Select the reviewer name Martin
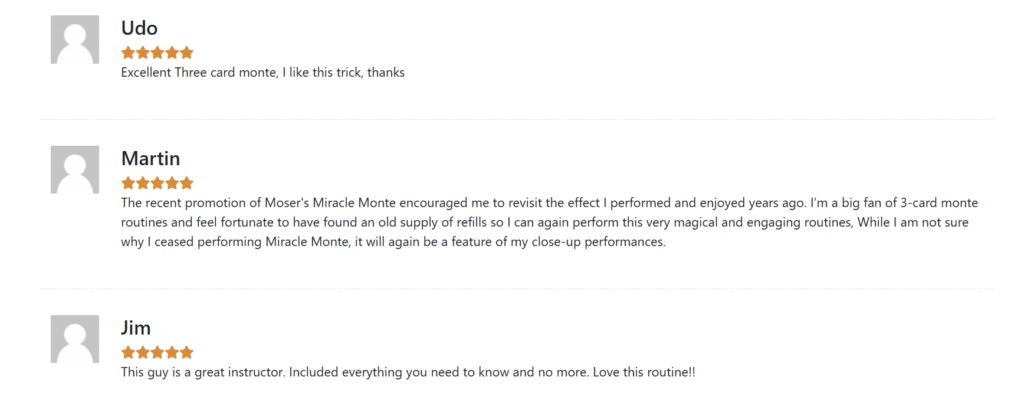Viewport: 1024px width, 416px height. [151, 159]
